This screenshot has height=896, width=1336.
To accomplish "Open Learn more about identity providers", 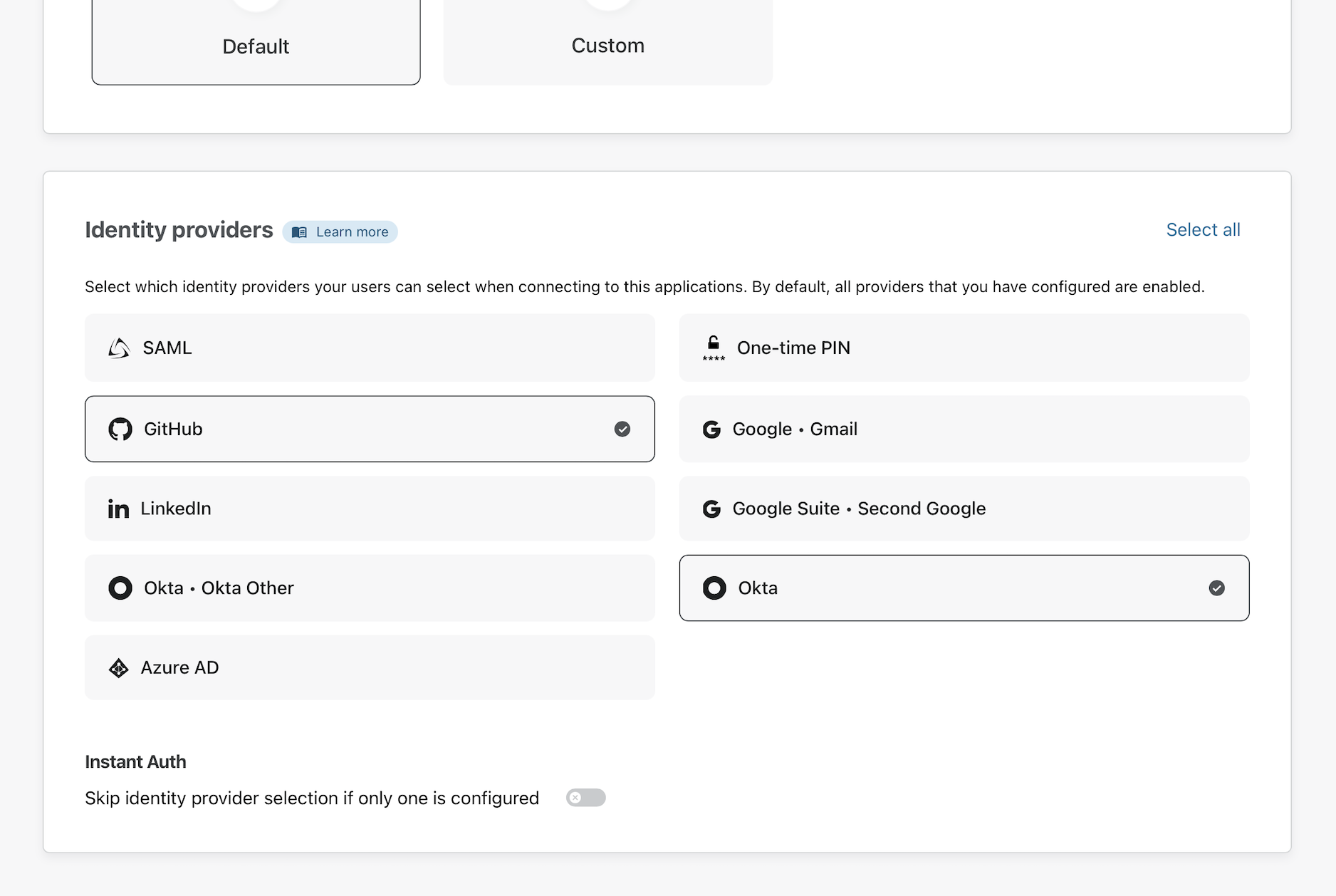I will pyautogui.click(x=352, y=232).
